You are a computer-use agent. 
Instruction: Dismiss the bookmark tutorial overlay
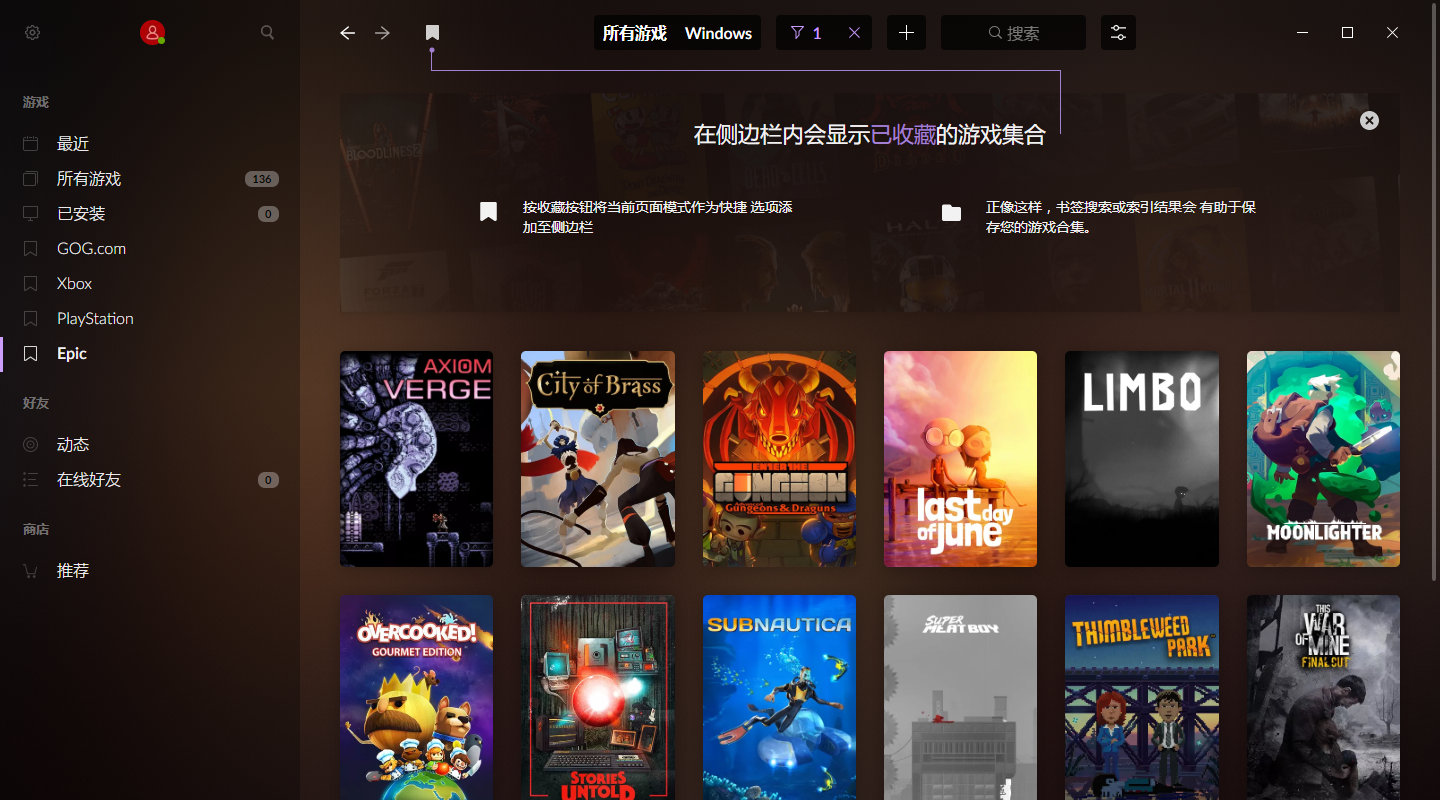(x=1369, y=120)
